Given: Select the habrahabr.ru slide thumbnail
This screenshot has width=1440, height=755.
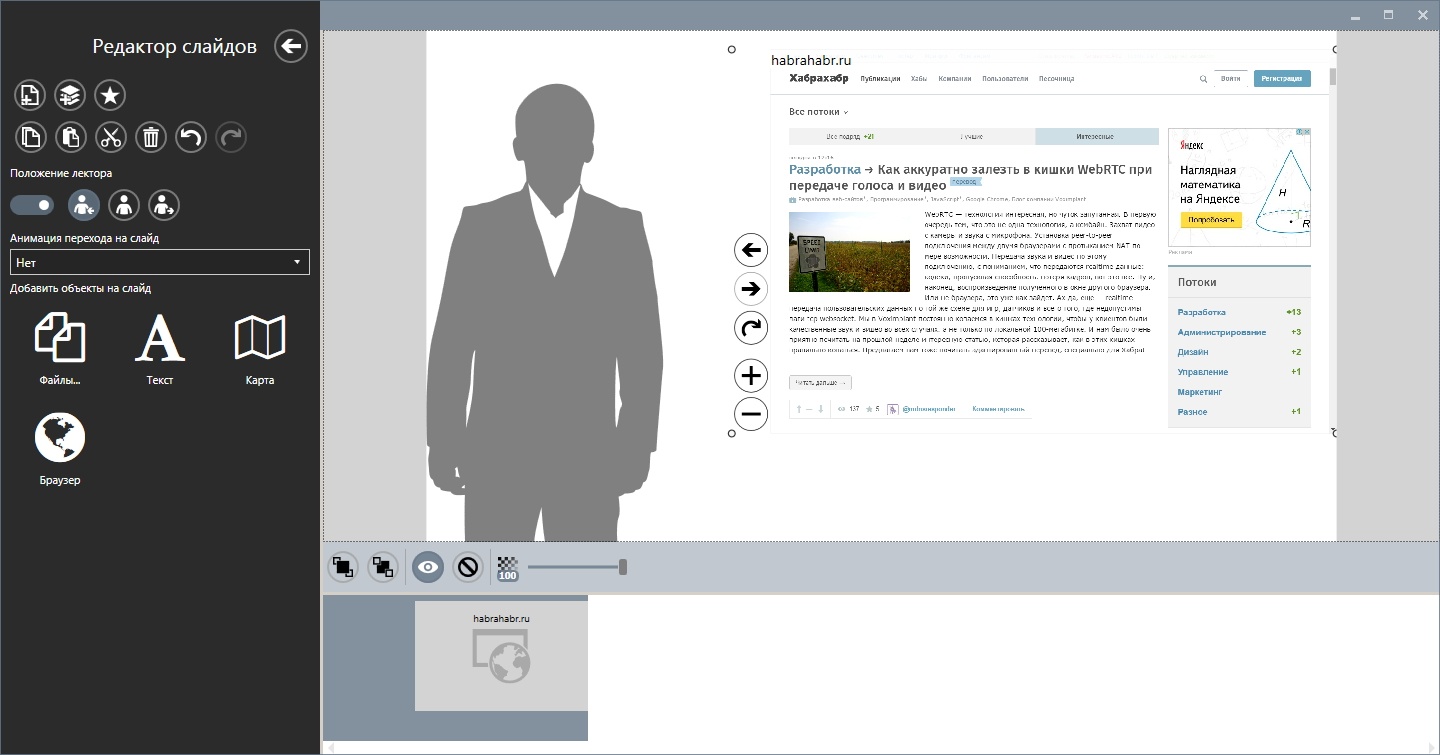Looking at the screenshot, I should click(x=501, y=656).
